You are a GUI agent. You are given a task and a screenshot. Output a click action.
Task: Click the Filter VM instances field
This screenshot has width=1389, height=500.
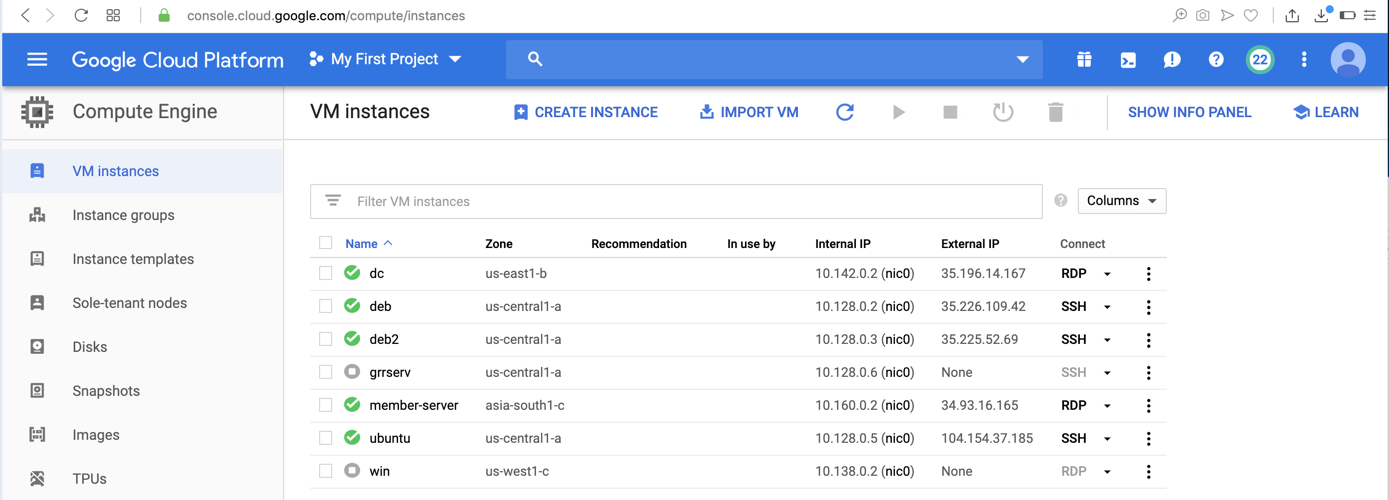(x=690, y=201)
